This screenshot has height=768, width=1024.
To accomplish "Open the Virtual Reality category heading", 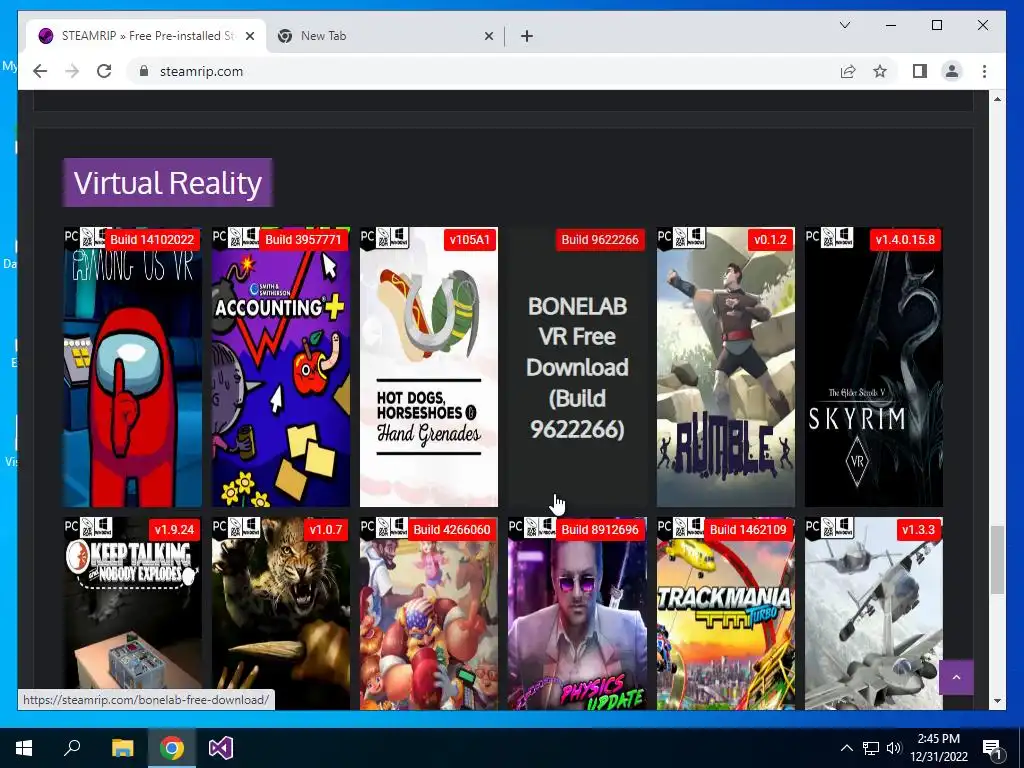I will point(168,183).
